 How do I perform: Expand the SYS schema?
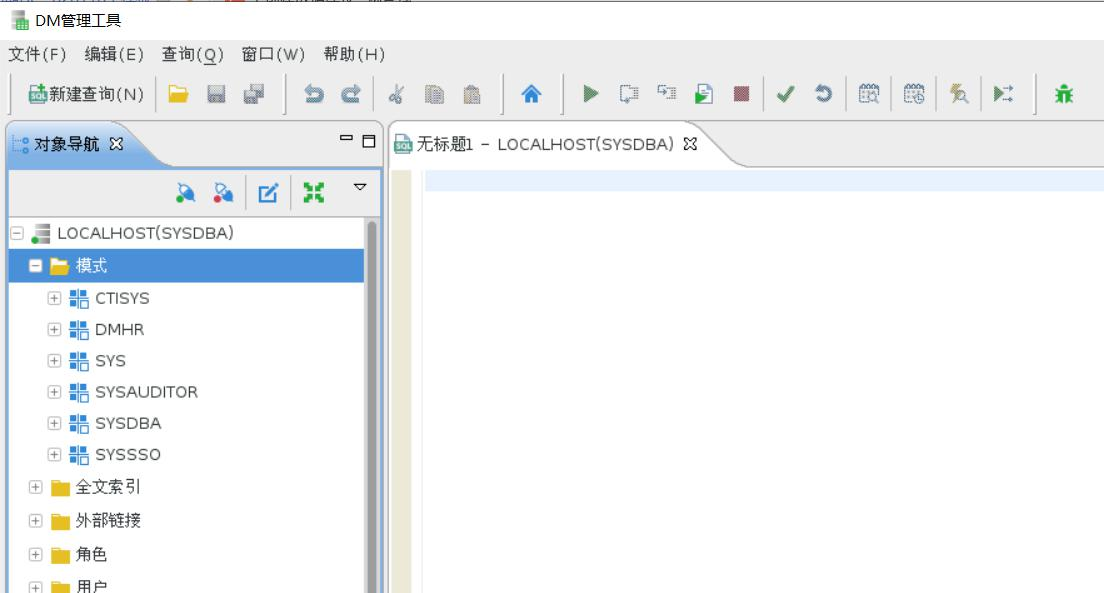click(x=54, y=361)
